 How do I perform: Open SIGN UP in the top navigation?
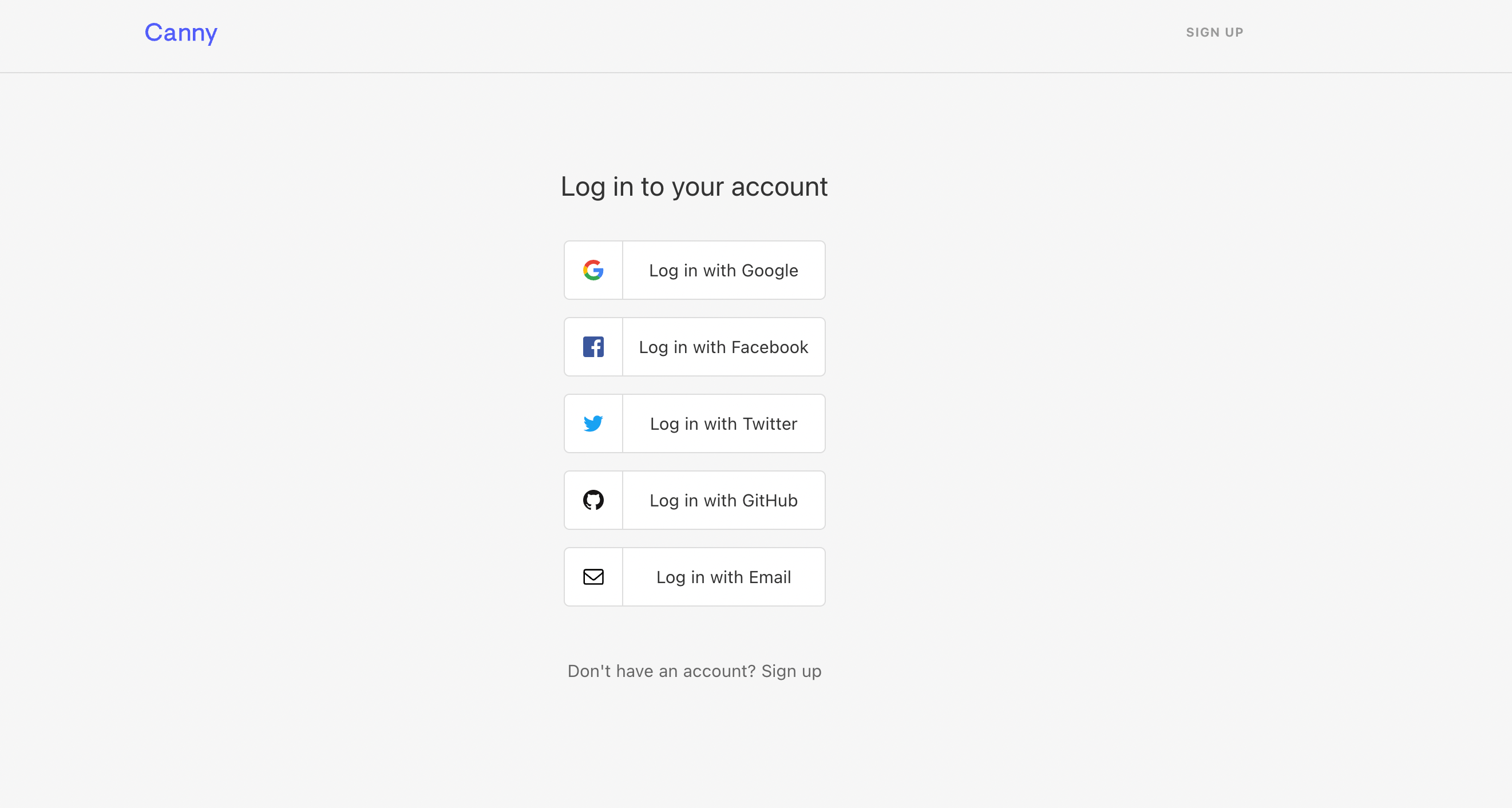(x=1214, y=32)
